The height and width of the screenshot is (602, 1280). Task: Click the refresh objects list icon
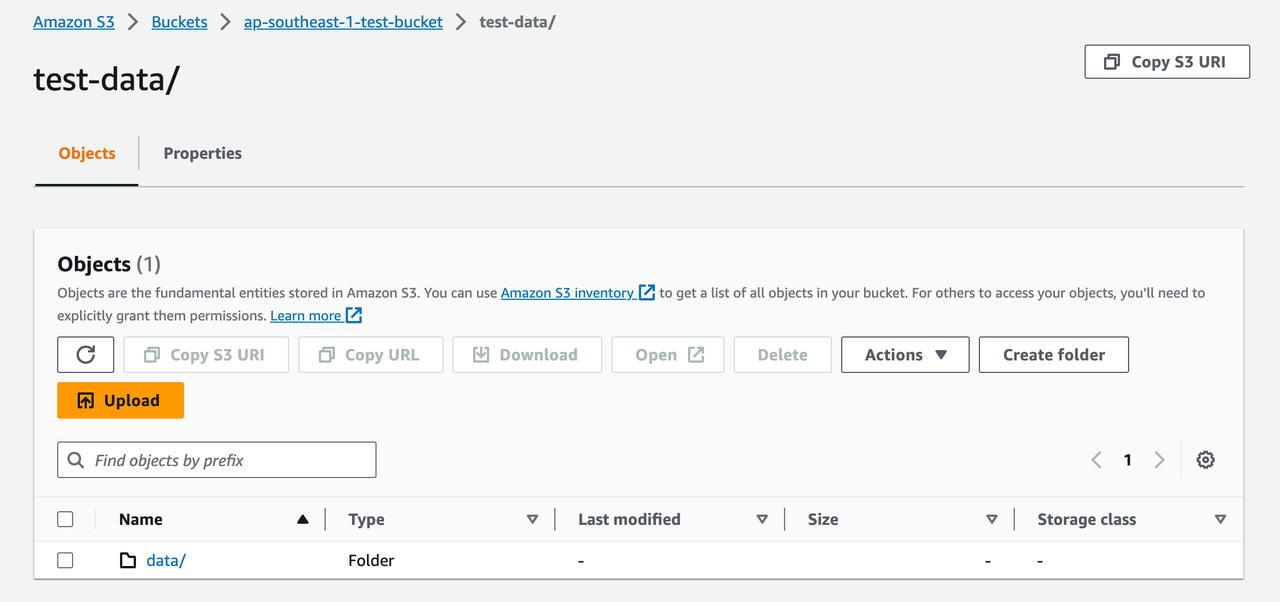coord(85,354)
